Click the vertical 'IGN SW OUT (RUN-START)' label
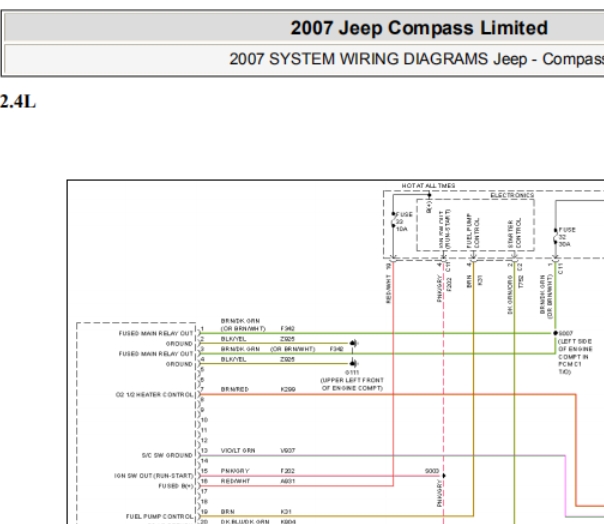Image resolution: width=604 pixels, height=524 pixels. [x=444, y=229]
